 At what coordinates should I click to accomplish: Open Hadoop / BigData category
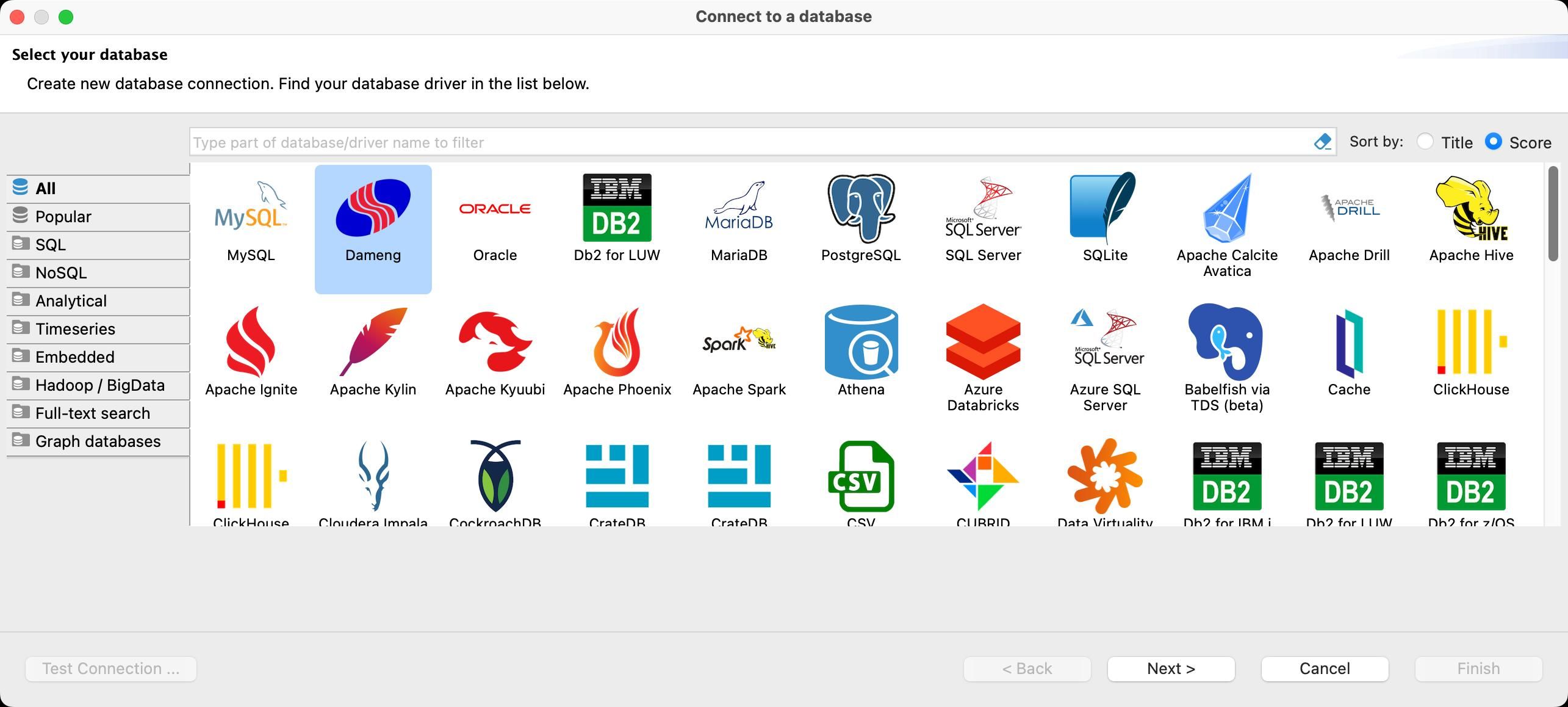pyautogui.click(x=98, y=385)
